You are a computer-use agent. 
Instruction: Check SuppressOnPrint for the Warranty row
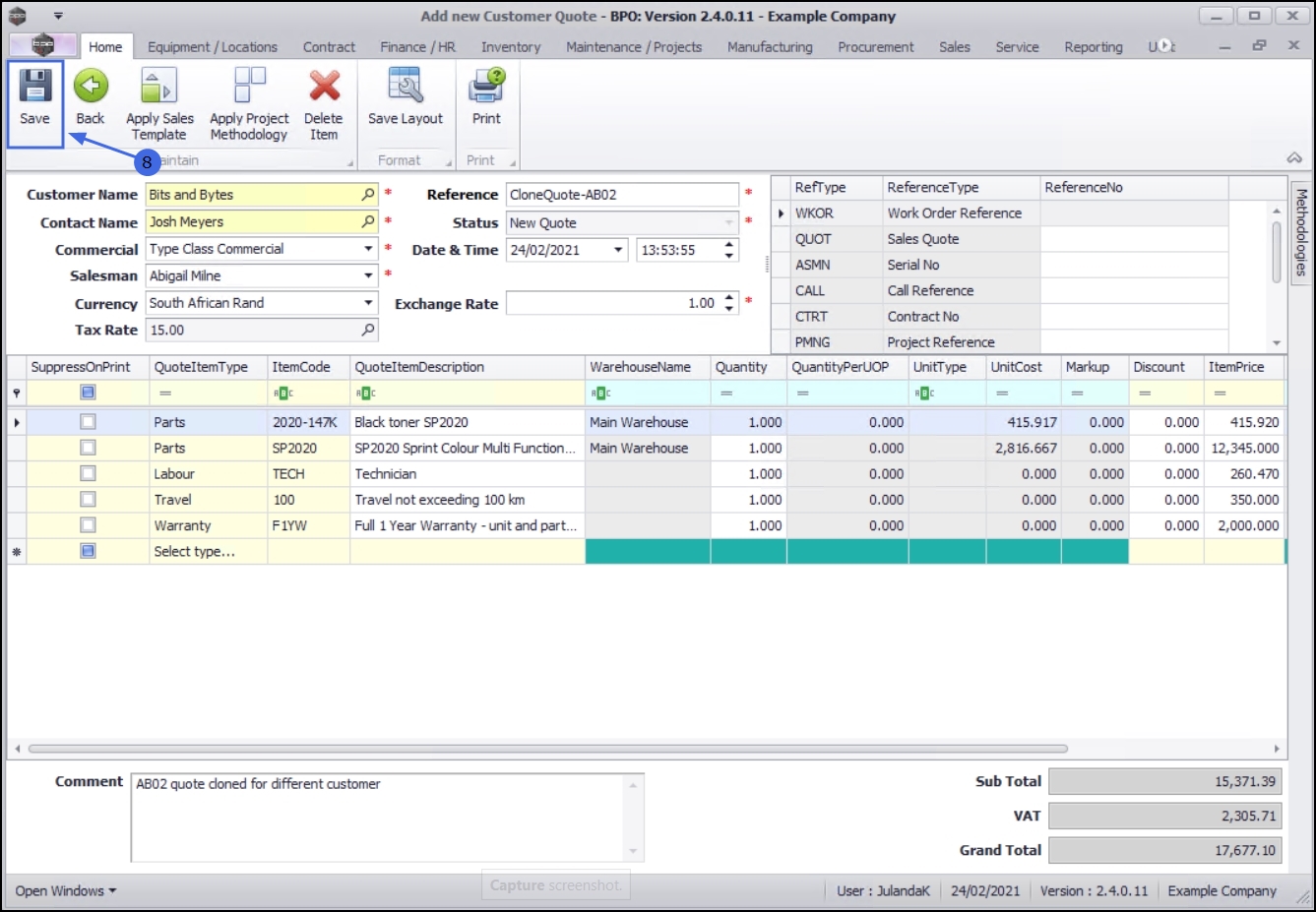click(88, 525)
